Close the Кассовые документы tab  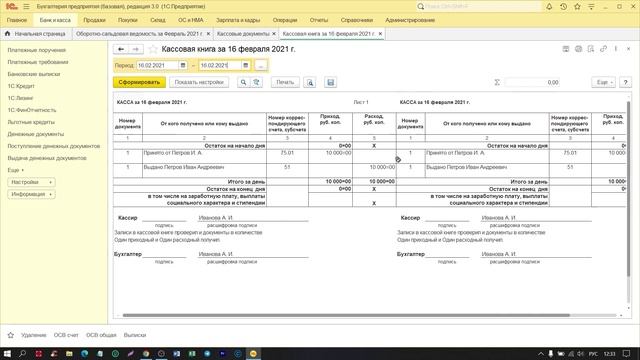tap(274, 34)
